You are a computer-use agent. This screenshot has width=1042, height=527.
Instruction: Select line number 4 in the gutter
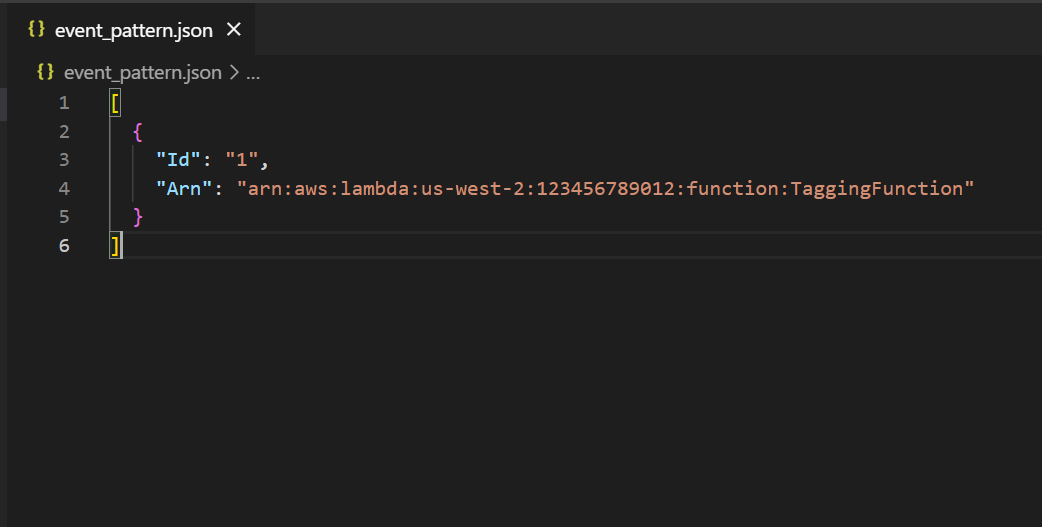click(64, 188)
